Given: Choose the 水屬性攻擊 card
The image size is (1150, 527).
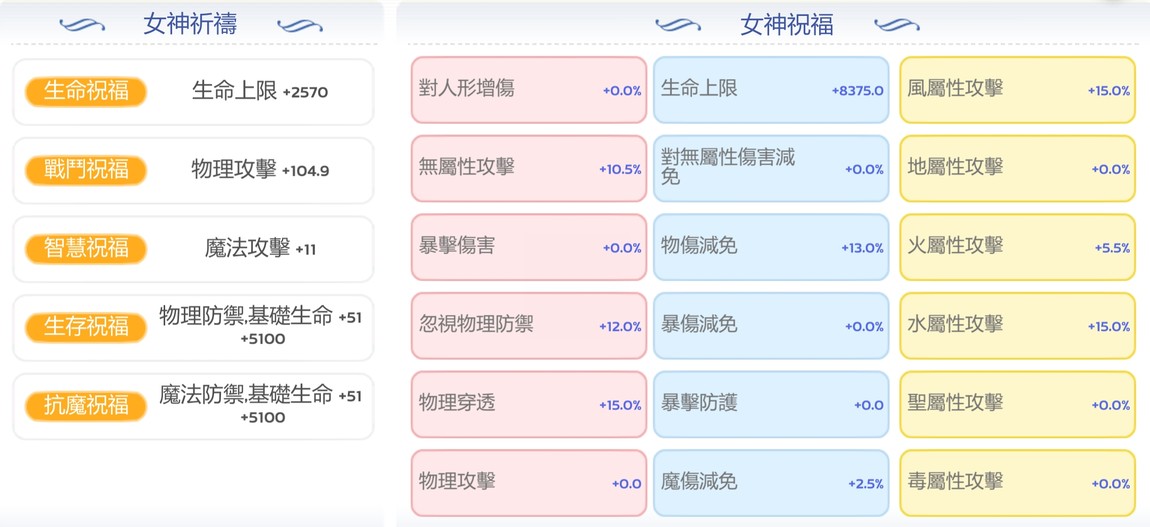Looking at the screenshot, I should pyautogui.click(x=1017, y=325).
